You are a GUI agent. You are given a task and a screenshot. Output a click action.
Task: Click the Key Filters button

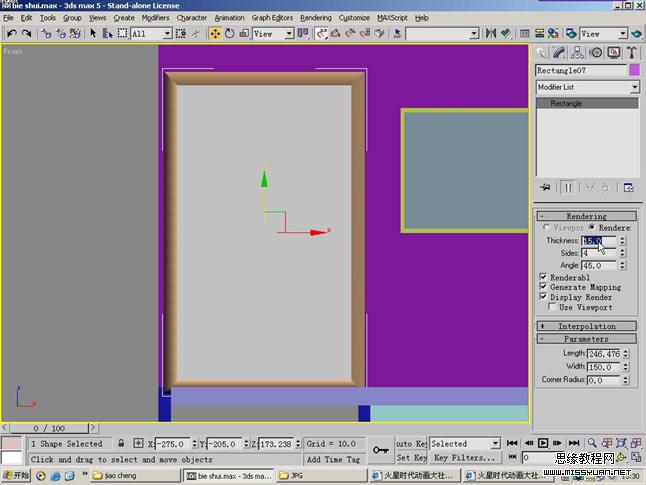(x=465, y=457)
